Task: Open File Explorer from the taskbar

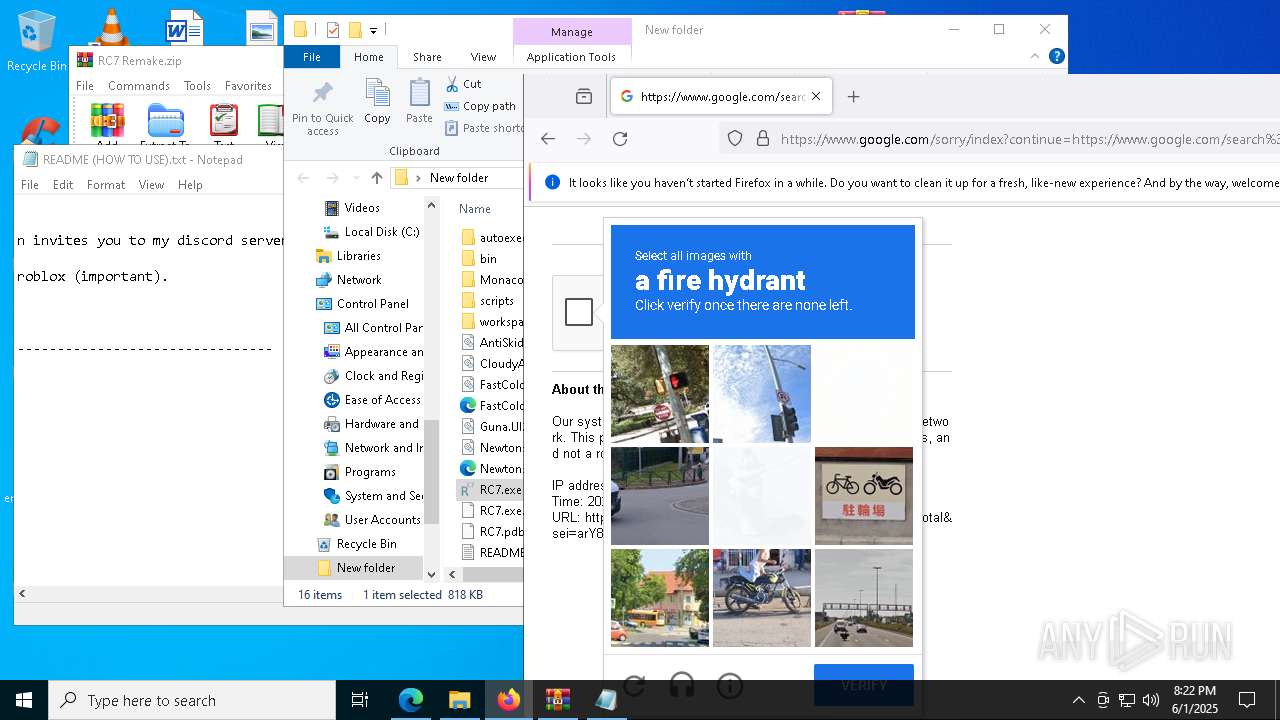Action: (459, 700)
